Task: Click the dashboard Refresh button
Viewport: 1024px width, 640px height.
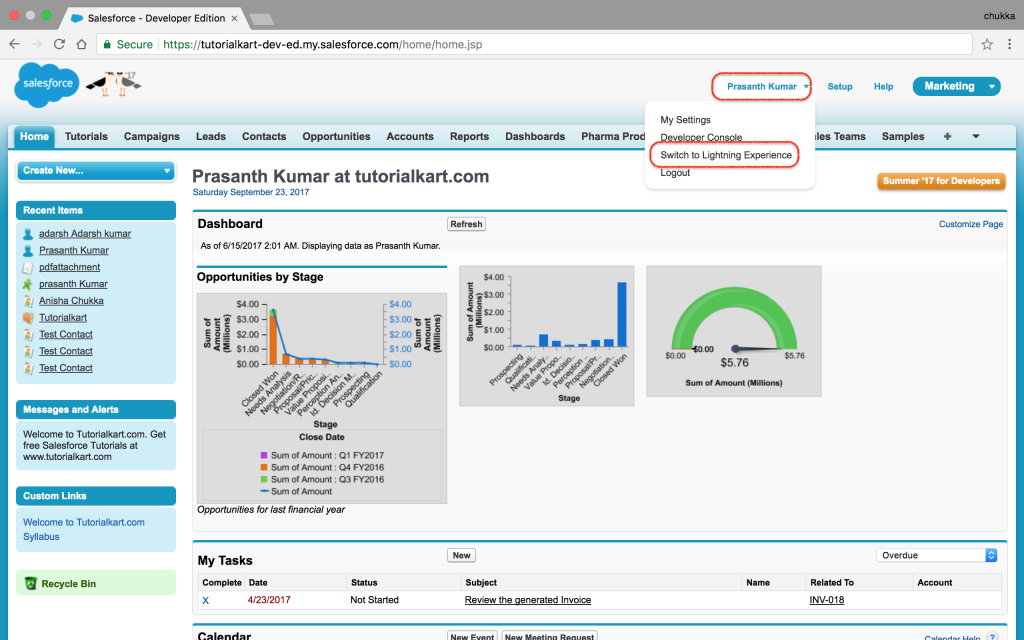Action: point(466,224)
